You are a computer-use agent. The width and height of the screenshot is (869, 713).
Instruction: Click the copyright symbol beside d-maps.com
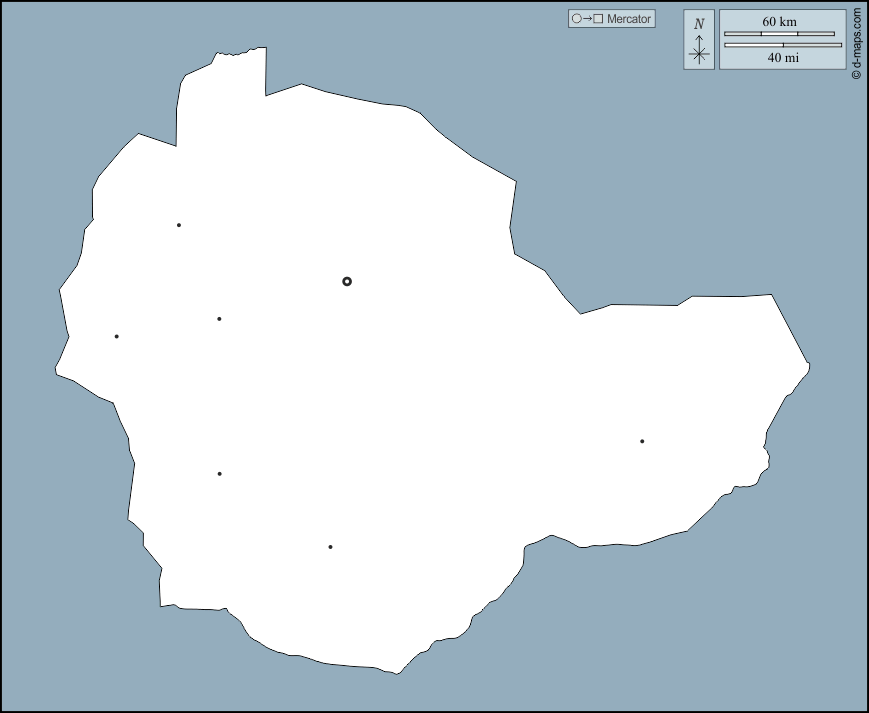click(x=856, y=75)
